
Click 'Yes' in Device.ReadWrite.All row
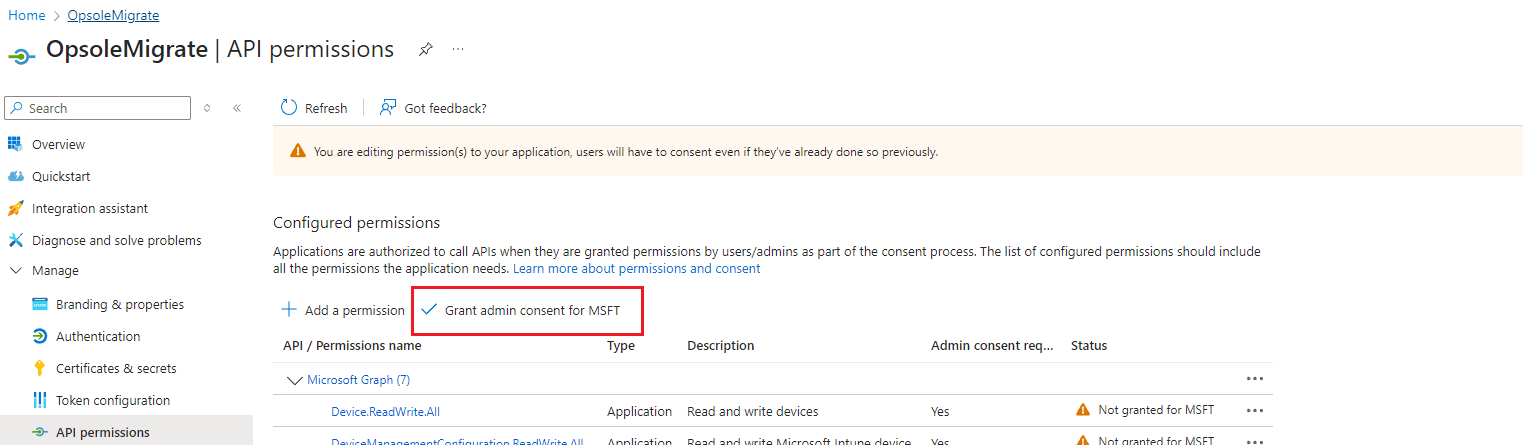[x=940, y=411]
